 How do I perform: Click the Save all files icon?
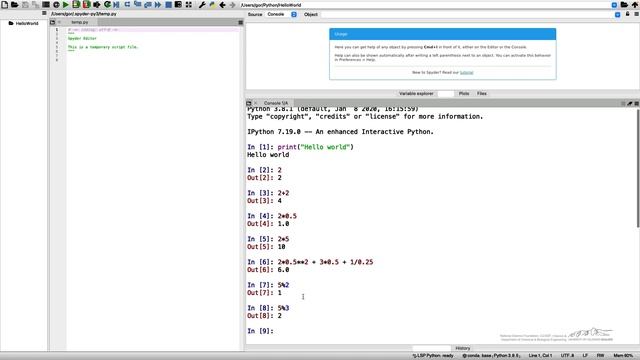36,5
